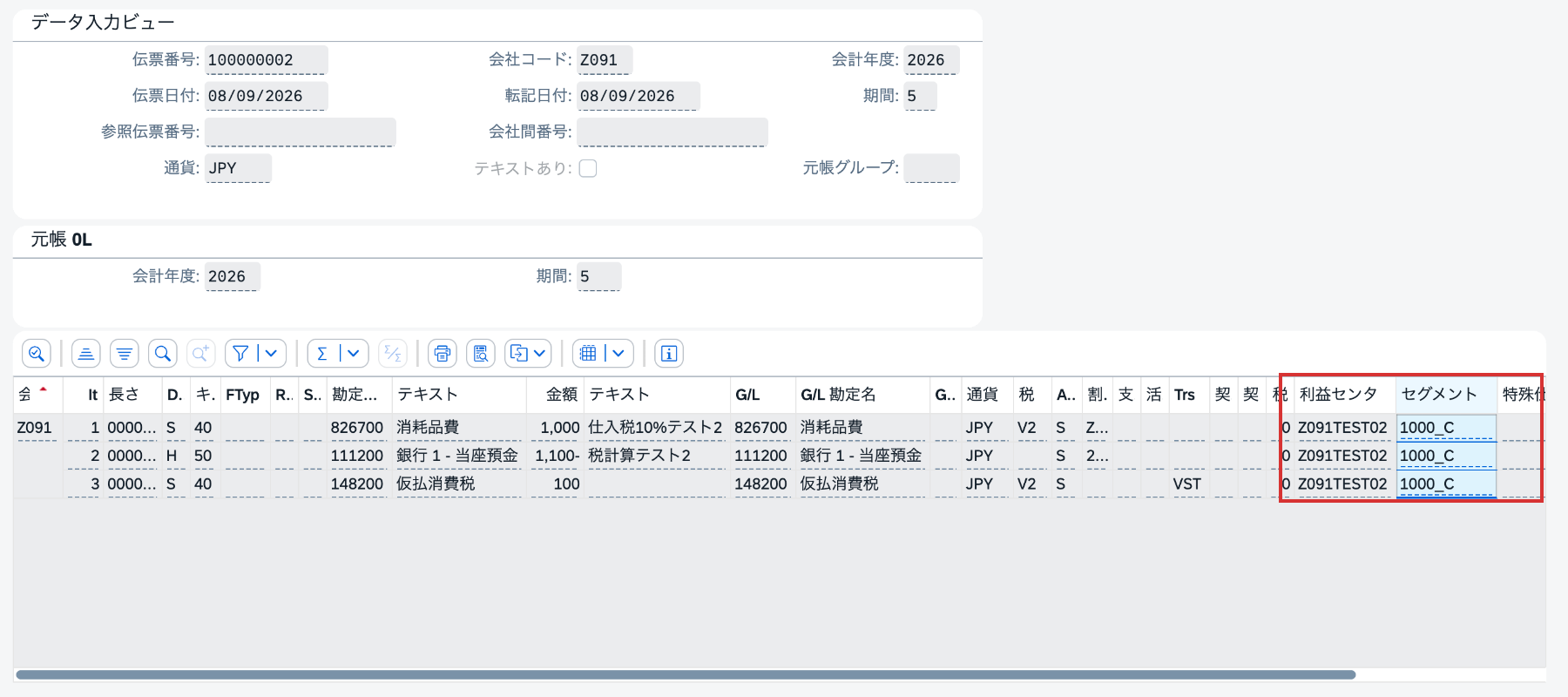
Task: Print the list with printer icon
Action: click(x=443, y=353)
